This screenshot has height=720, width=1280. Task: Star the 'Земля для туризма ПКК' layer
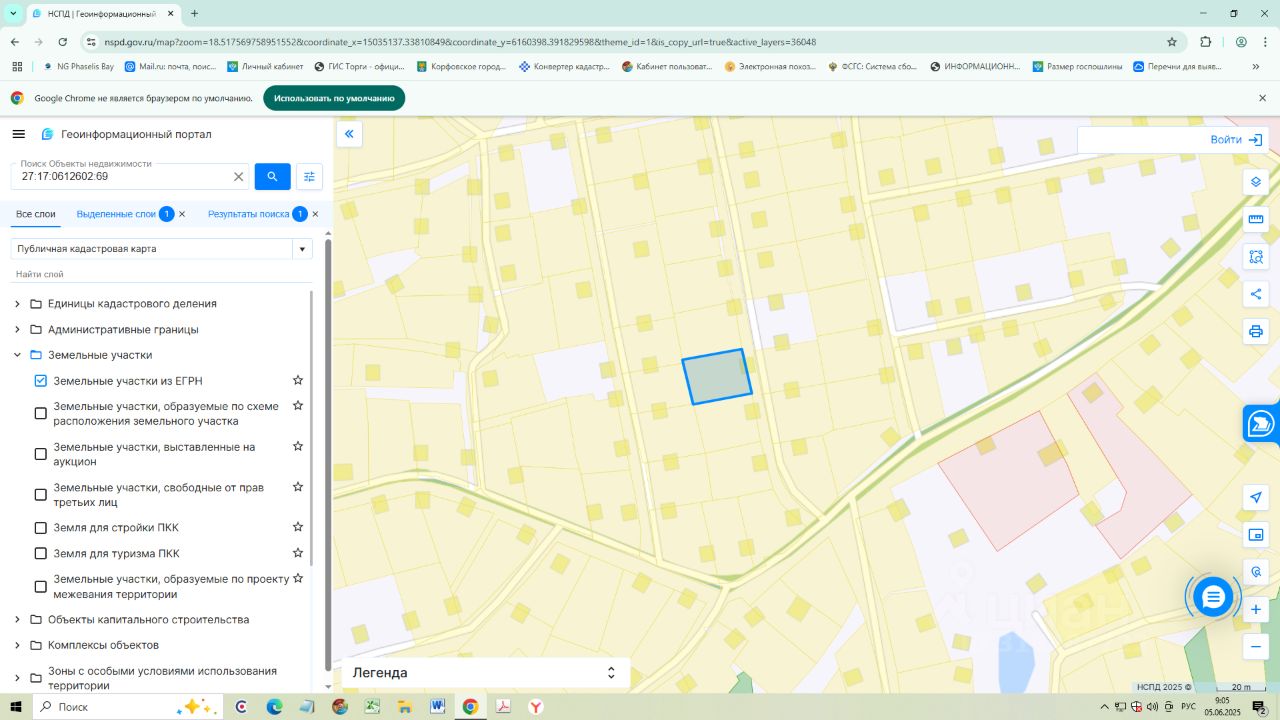pyautogui.click(x=297, y=553)
